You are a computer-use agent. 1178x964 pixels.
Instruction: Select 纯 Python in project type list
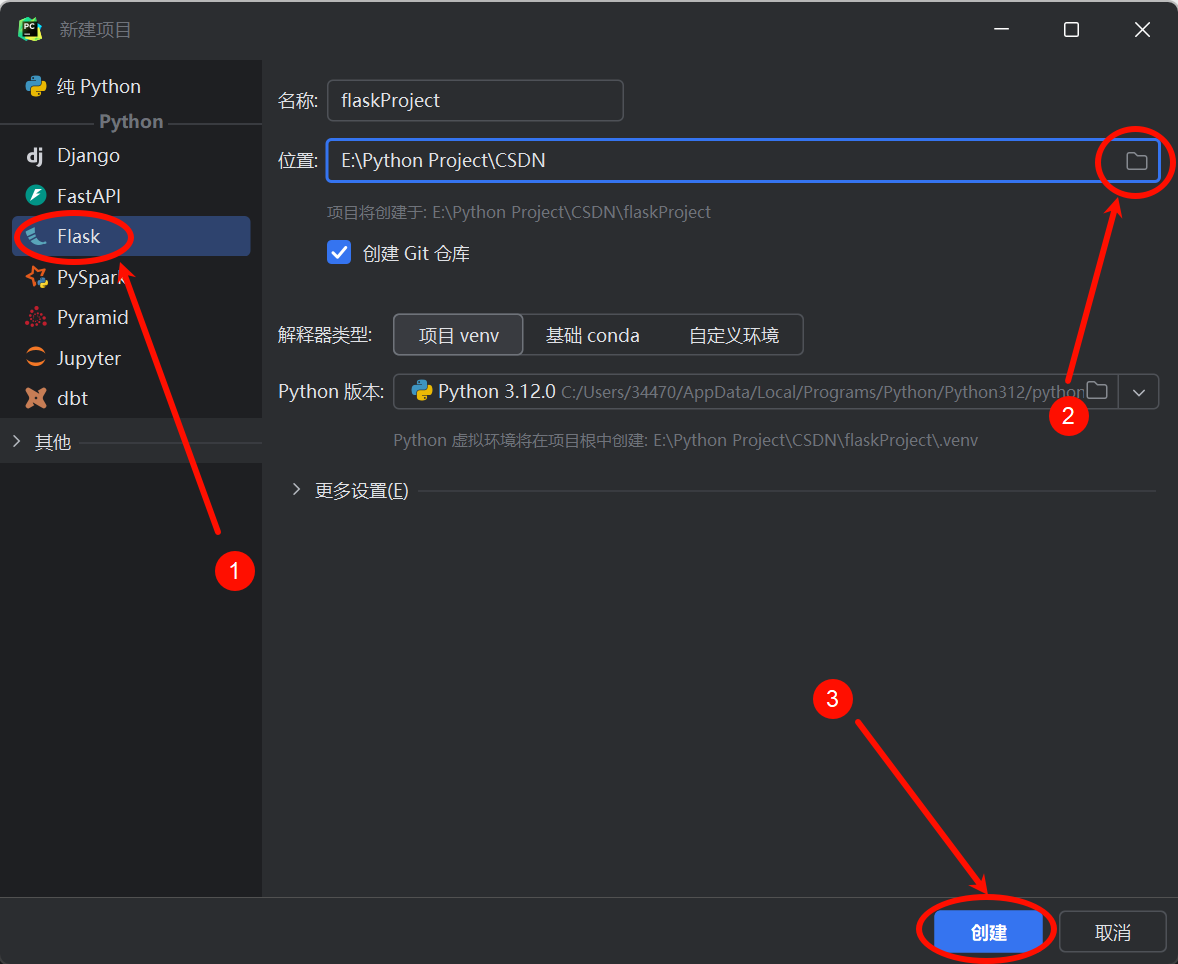point(131,86)
